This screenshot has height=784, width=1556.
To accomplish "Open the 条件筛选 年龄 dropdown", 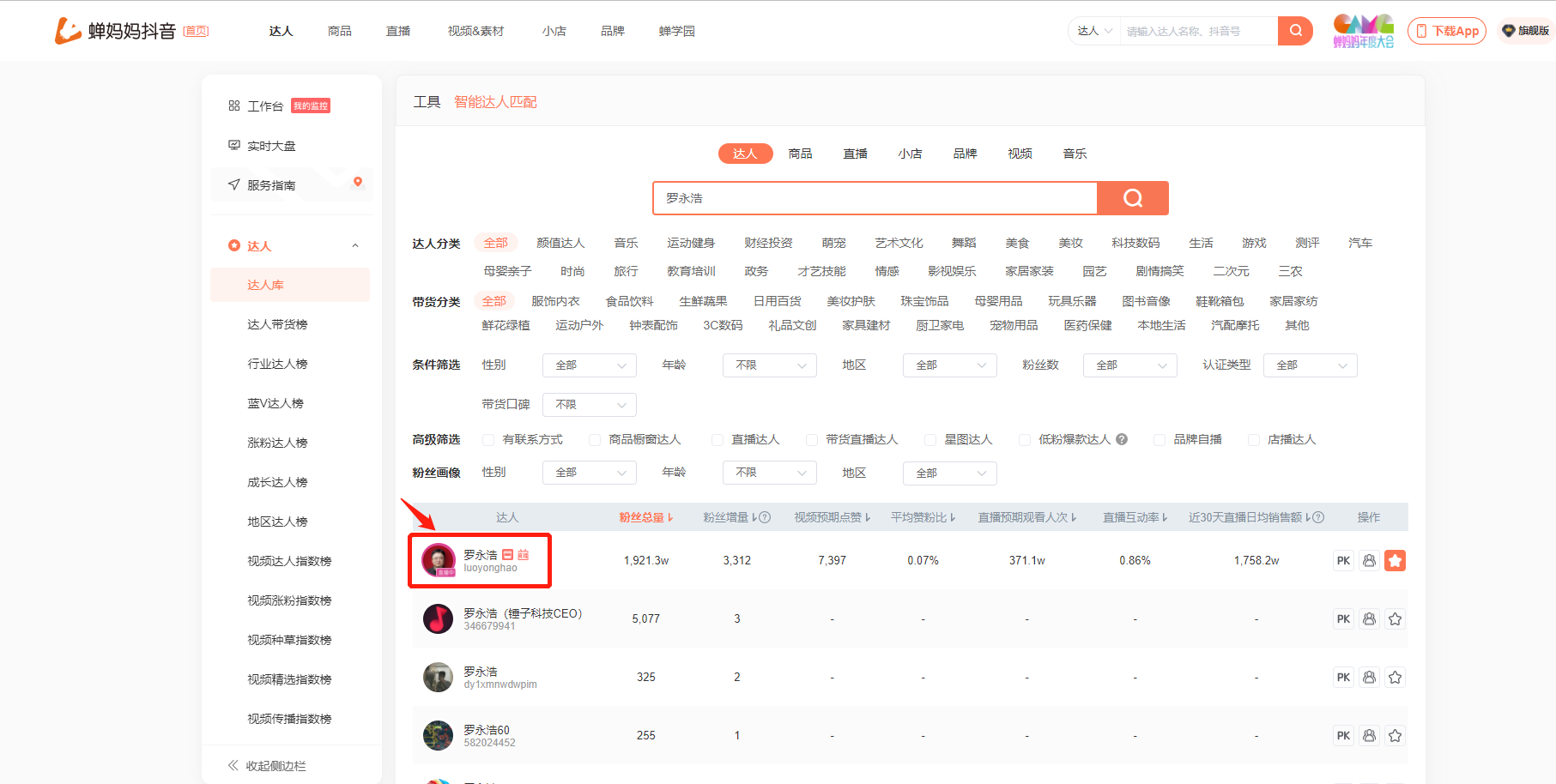I will 770,365.
